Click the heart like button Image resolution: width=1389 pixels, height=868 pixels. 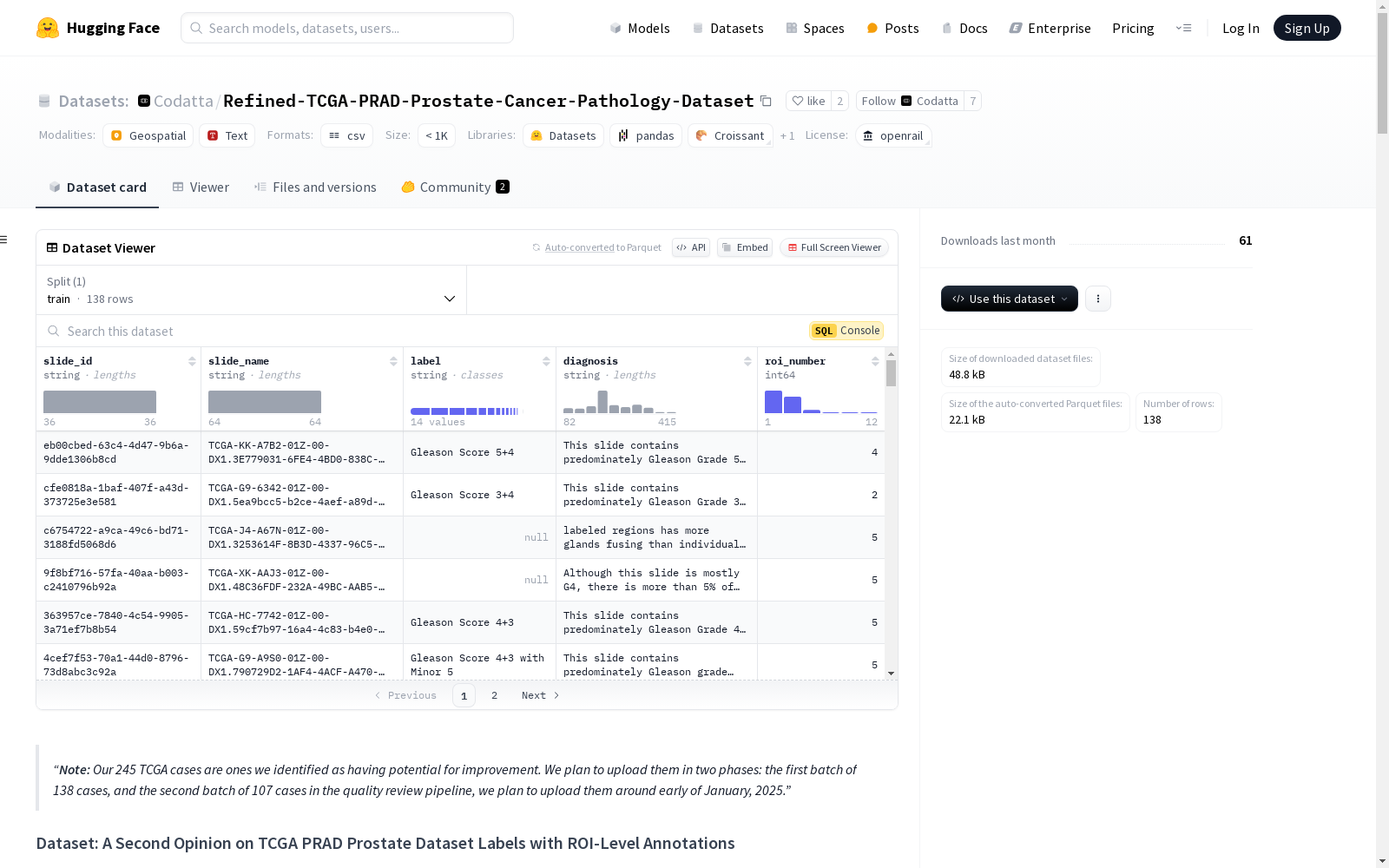tap(808, 101)
